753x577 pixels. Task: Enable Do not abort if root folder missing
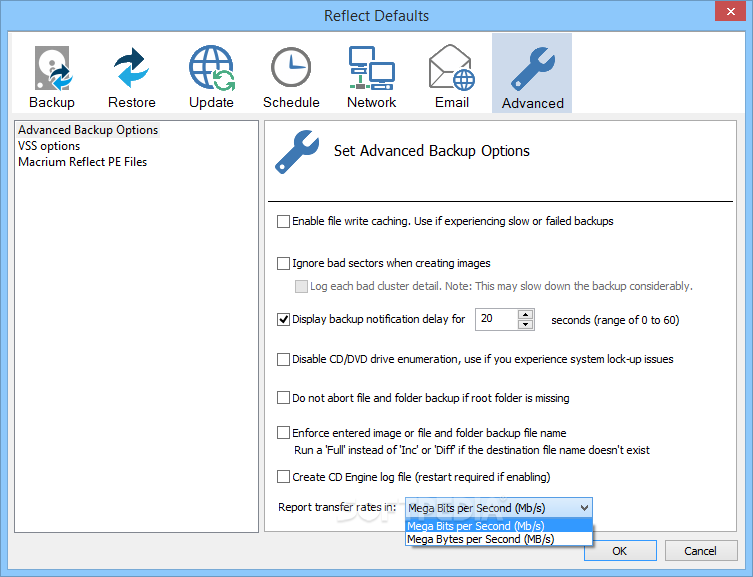click(x=283, y=398)
